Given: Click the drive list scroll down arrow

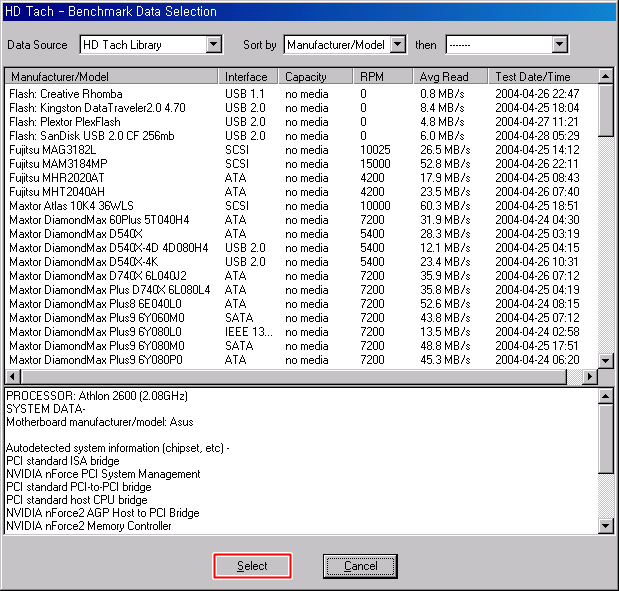Looking at the screenshot, I should [606, 360].
